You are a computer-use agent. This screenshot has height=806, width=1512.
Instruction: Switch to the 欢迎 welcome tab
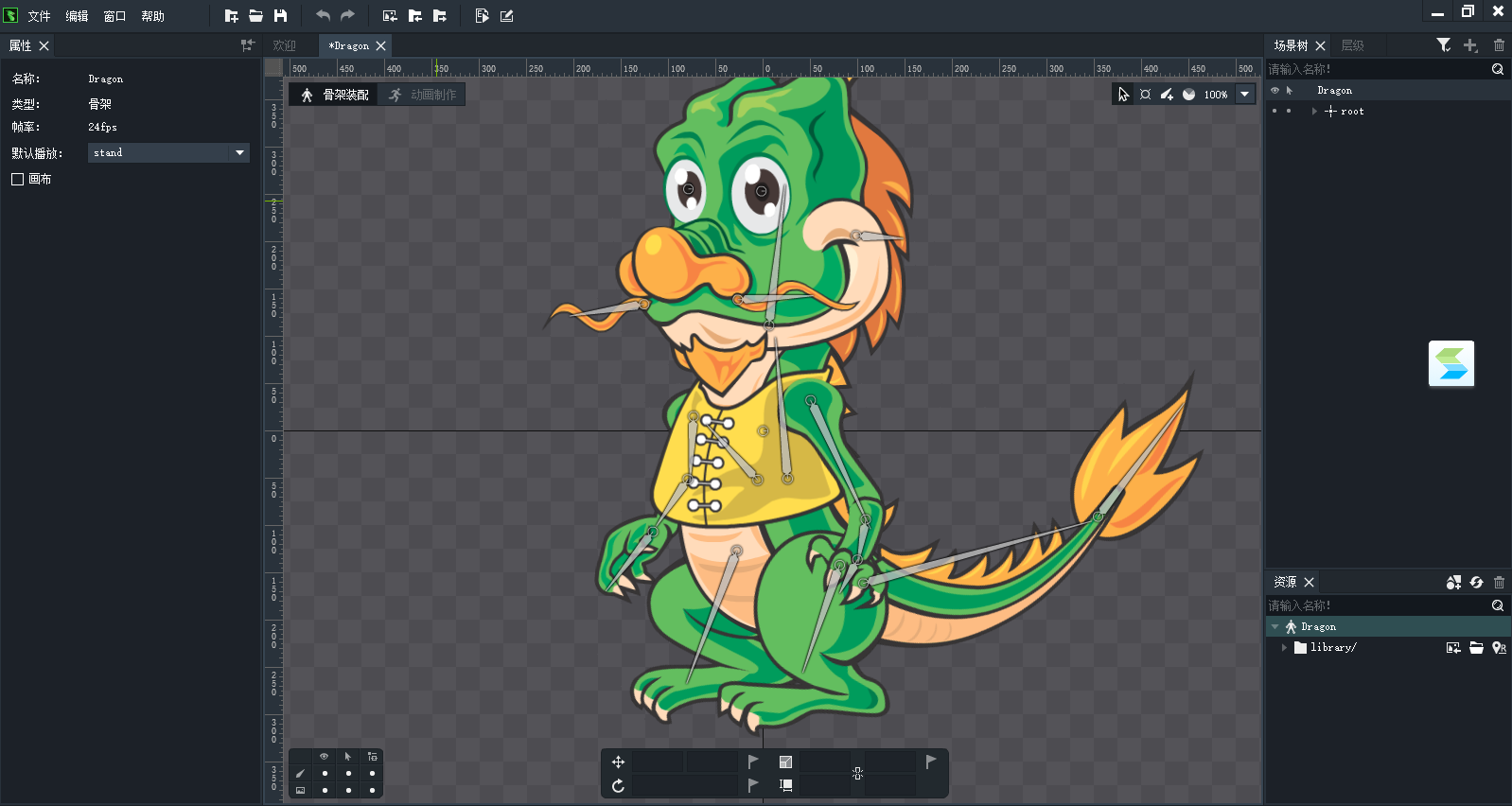pos(284,45)
